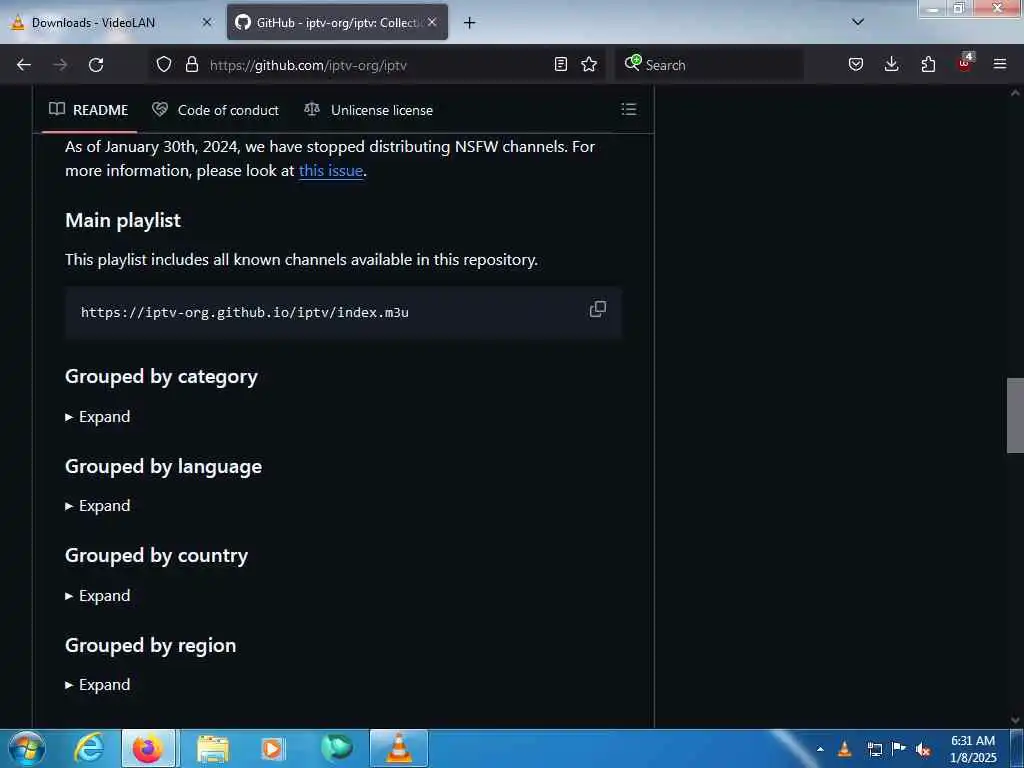The height and width of the screenshot is (768, 1024).
Task: Click the index.m3u playlist URL text
Action: click(245, 312)
